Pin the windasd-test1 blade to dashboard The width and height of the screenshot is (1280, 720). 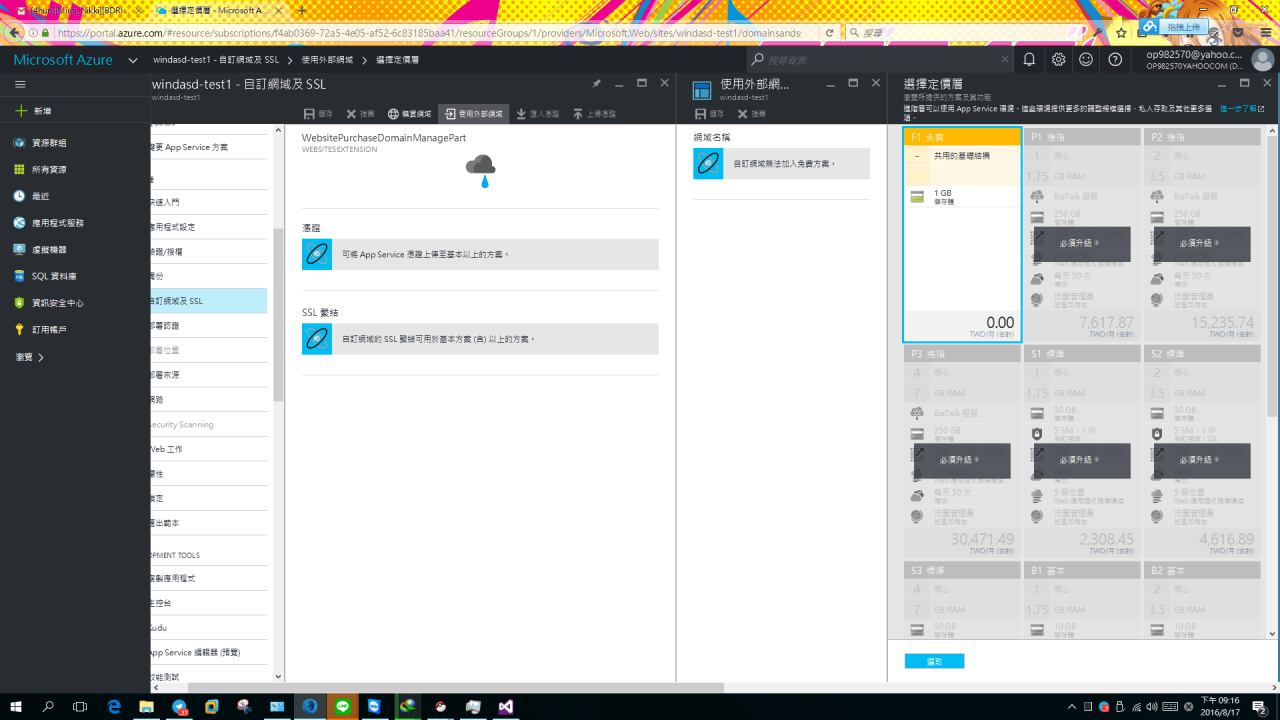(x=597, y=83)
